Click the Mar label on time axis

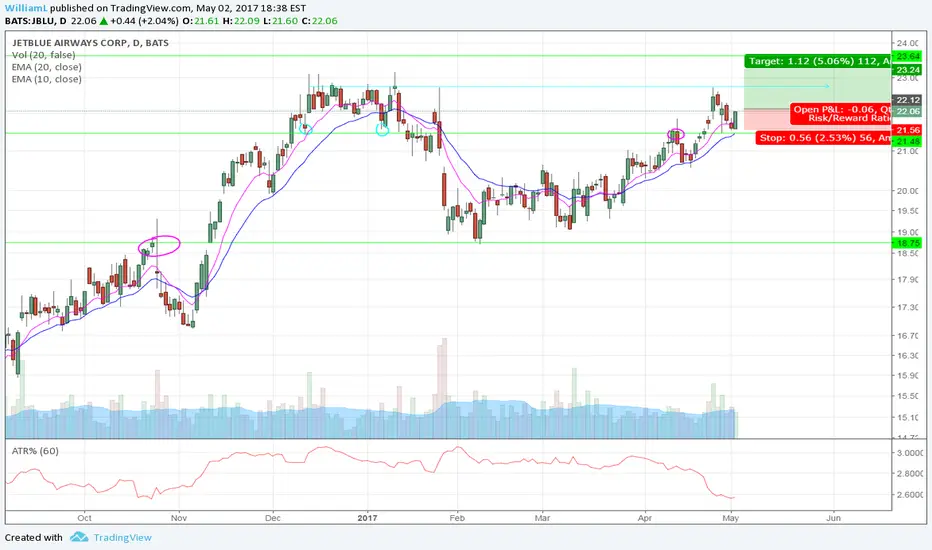[x=542, y=518]
